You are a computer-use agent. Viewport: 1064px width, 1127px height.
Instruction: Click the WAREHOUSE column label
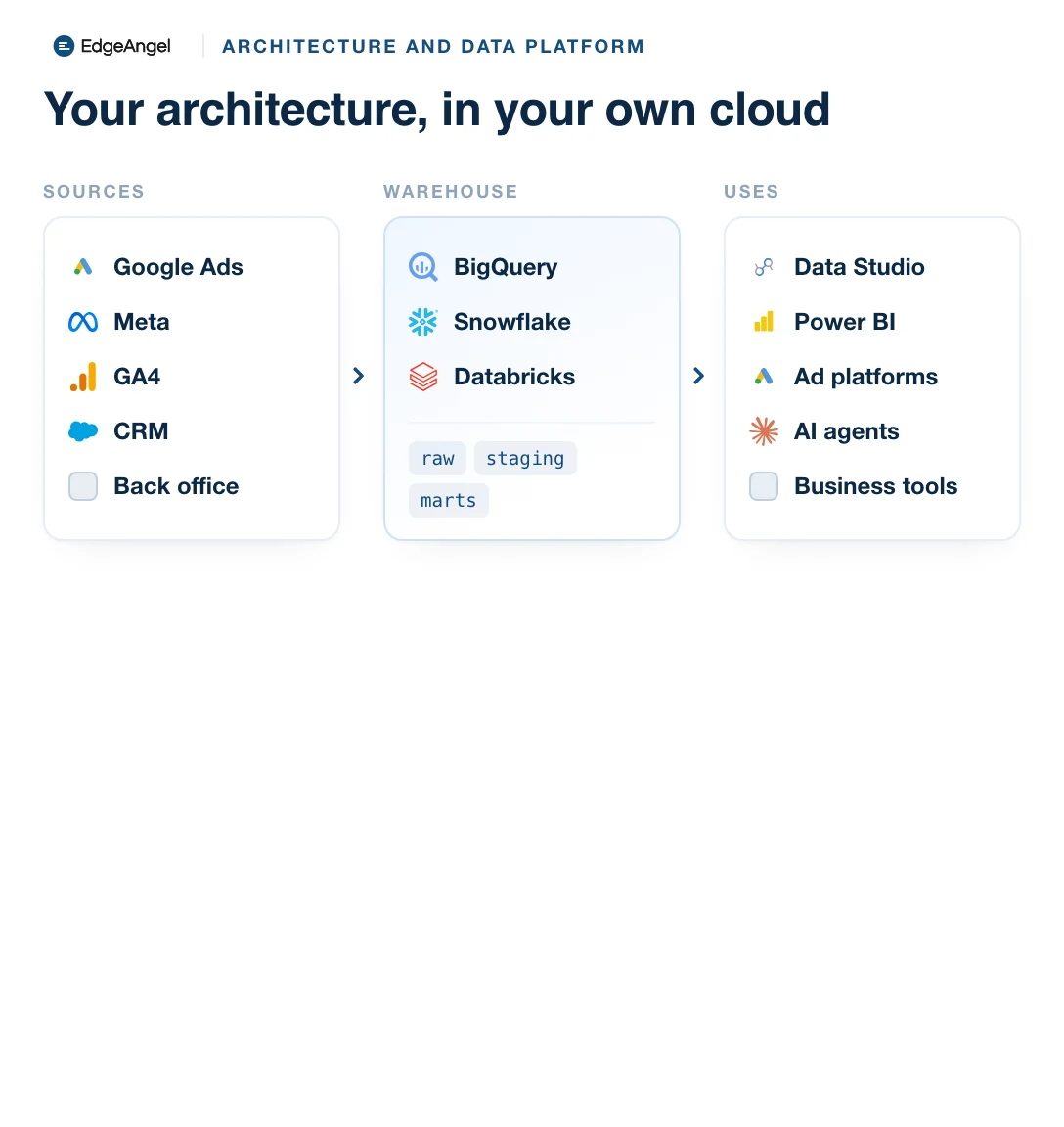point(451,191)
